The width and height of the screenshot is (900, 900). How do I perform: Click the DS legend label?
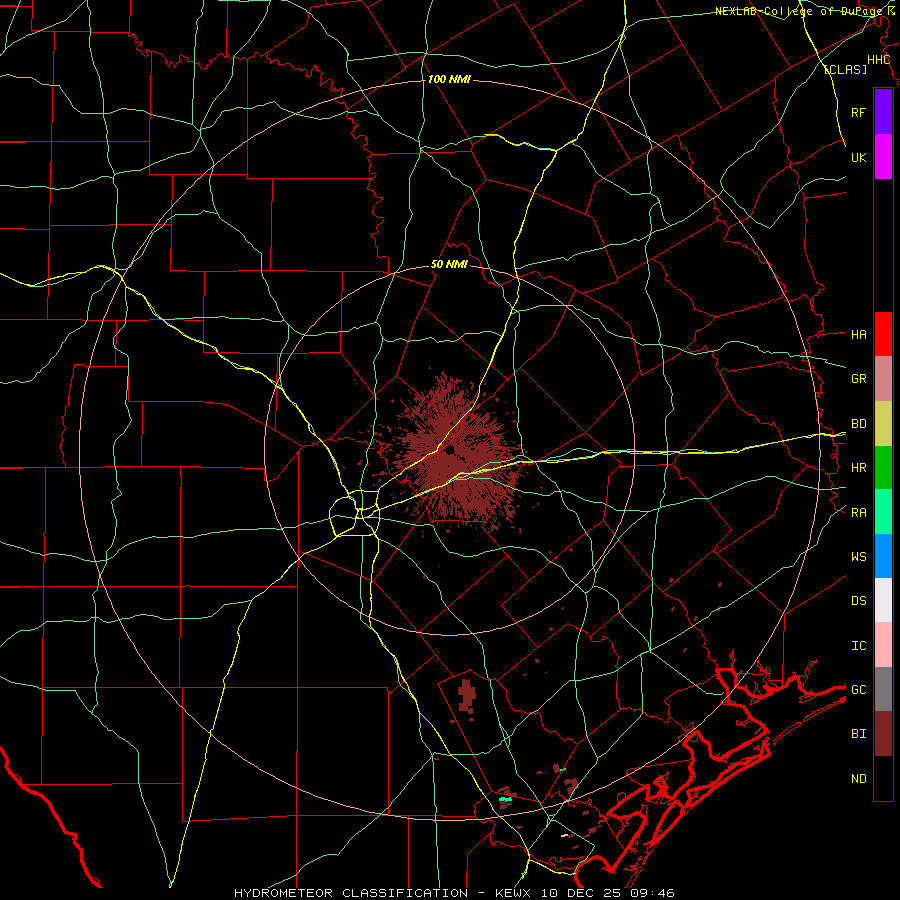click(x=858, y=601)
